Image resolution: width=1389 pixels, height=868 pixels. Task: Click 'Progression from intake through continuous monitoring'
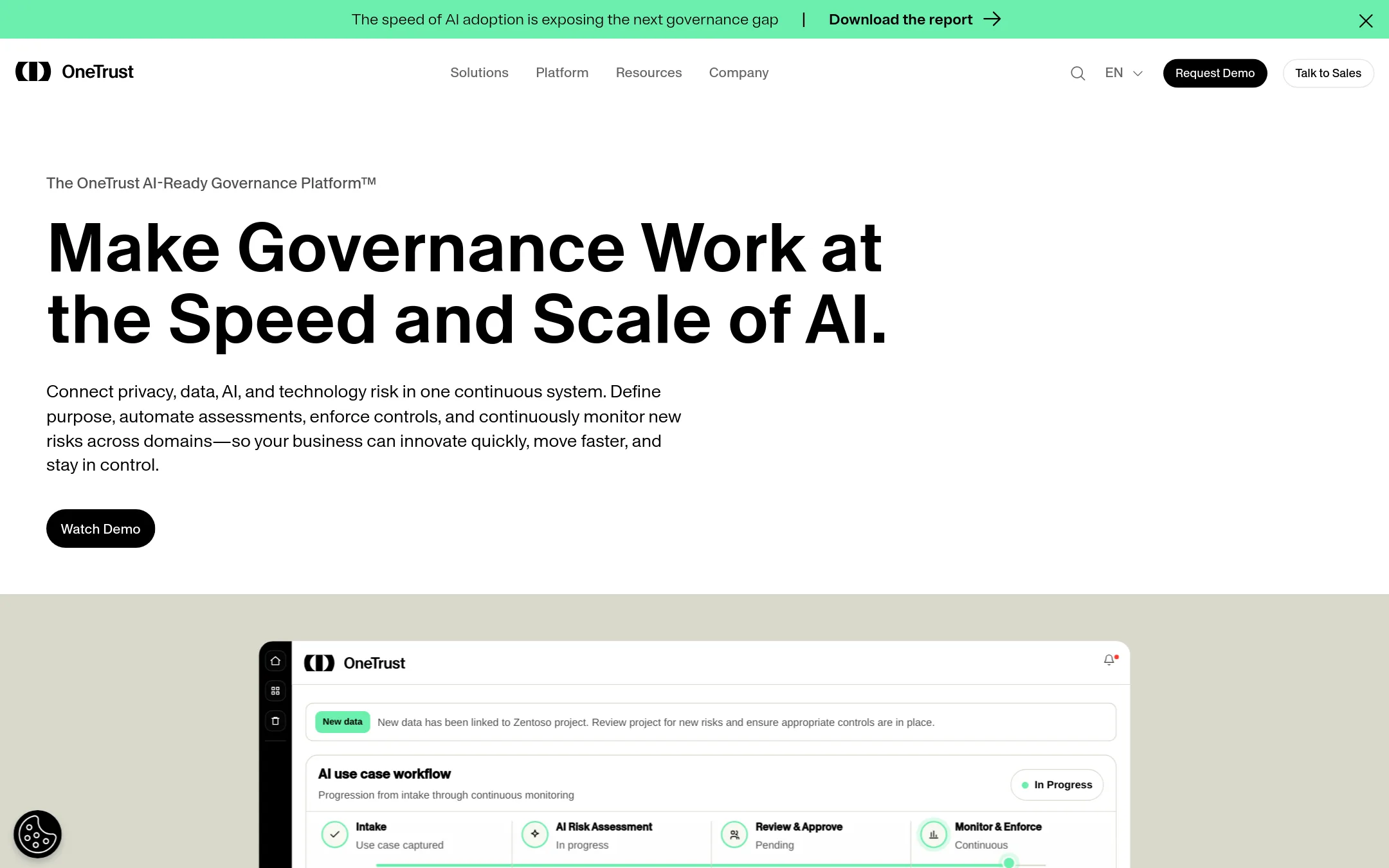pos(446,795)
